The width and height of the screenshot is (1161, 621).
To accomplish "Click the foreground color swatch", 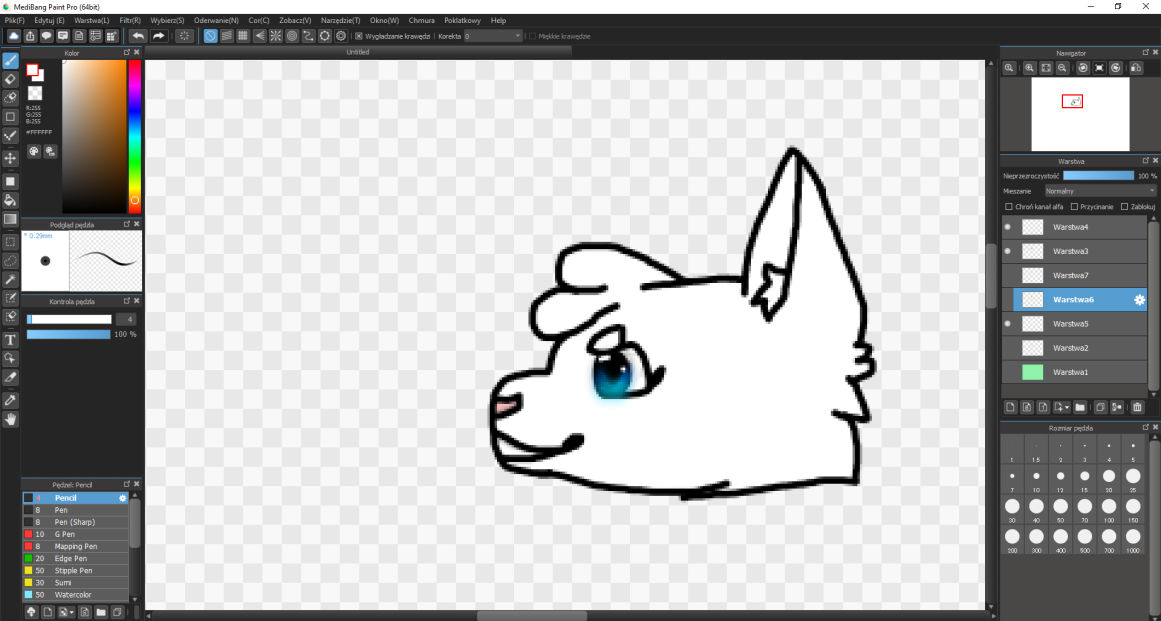I will point(32,70).
